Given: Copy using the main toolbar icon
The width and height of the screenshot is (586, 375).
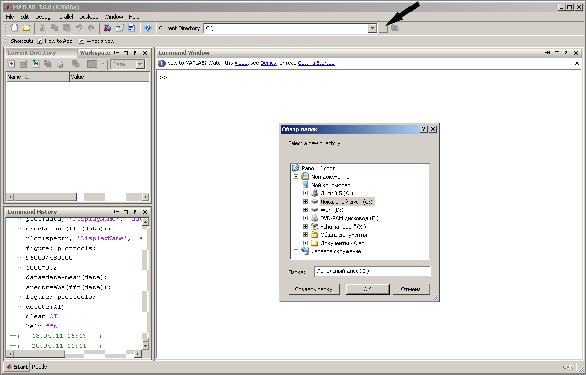Looking at the screenshot, I should coord(55,28).
